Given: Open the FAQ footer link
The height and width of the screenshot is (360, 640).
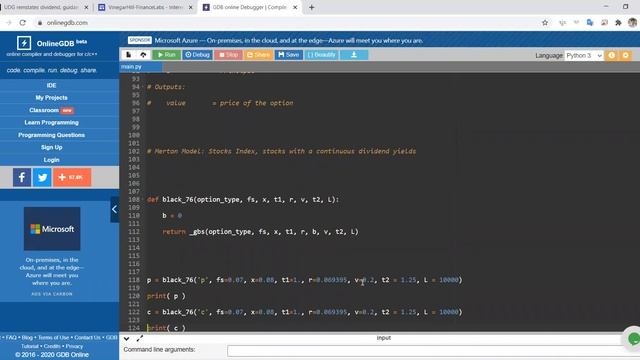Looking at the screenshot, I should 11,338.
